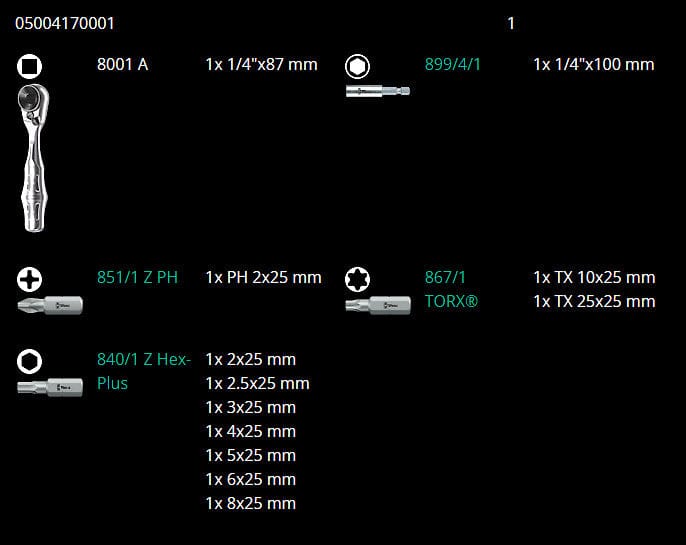Open the 899/4/1 product link

click(x=452, y=64)
